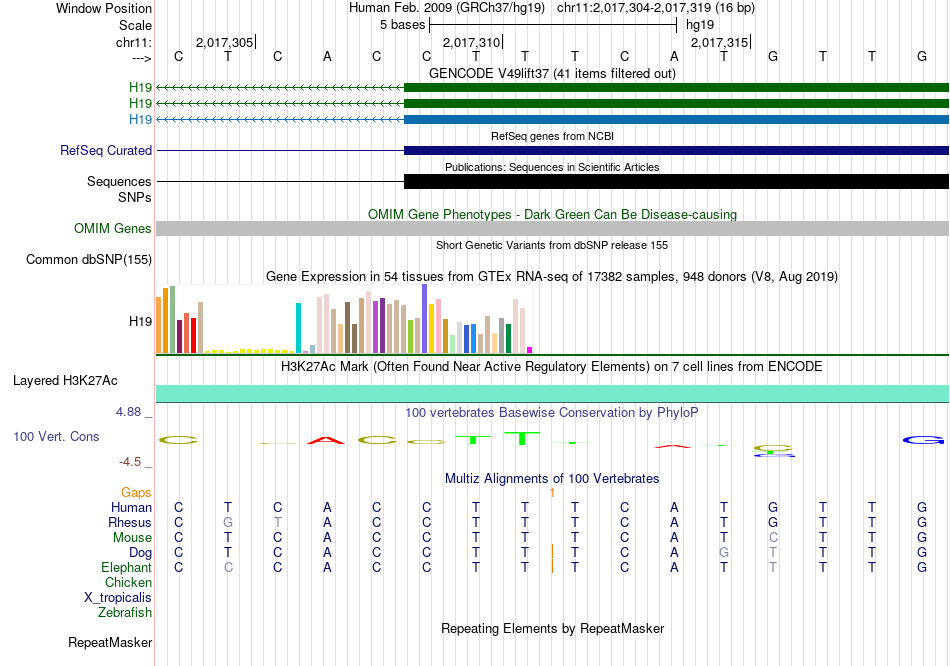Viewport: 950px width, 666px height.
Task: Click the orange Gaps row label
Action: (136, 493)
